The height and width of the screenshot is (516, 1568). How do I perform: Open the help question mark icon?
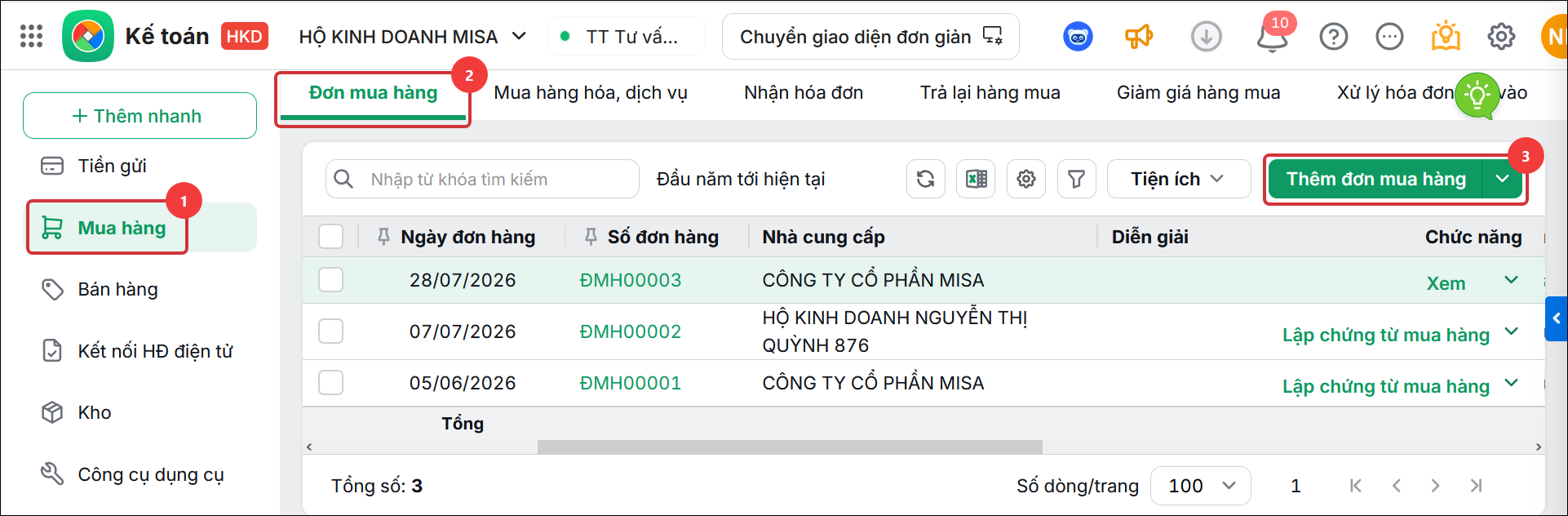(1334, 36)
